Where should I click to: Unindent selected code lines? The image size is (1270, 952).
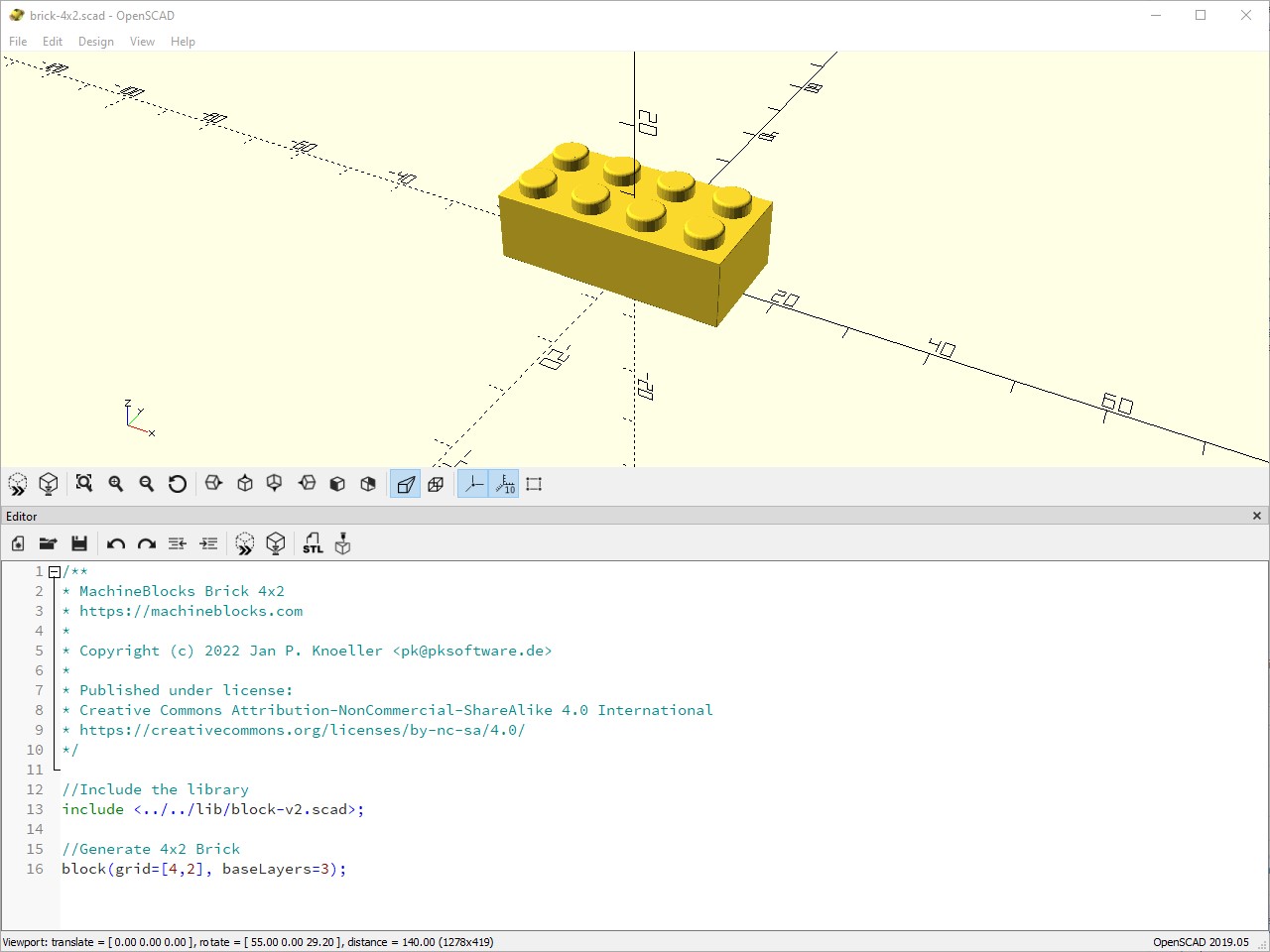point(178,543)
